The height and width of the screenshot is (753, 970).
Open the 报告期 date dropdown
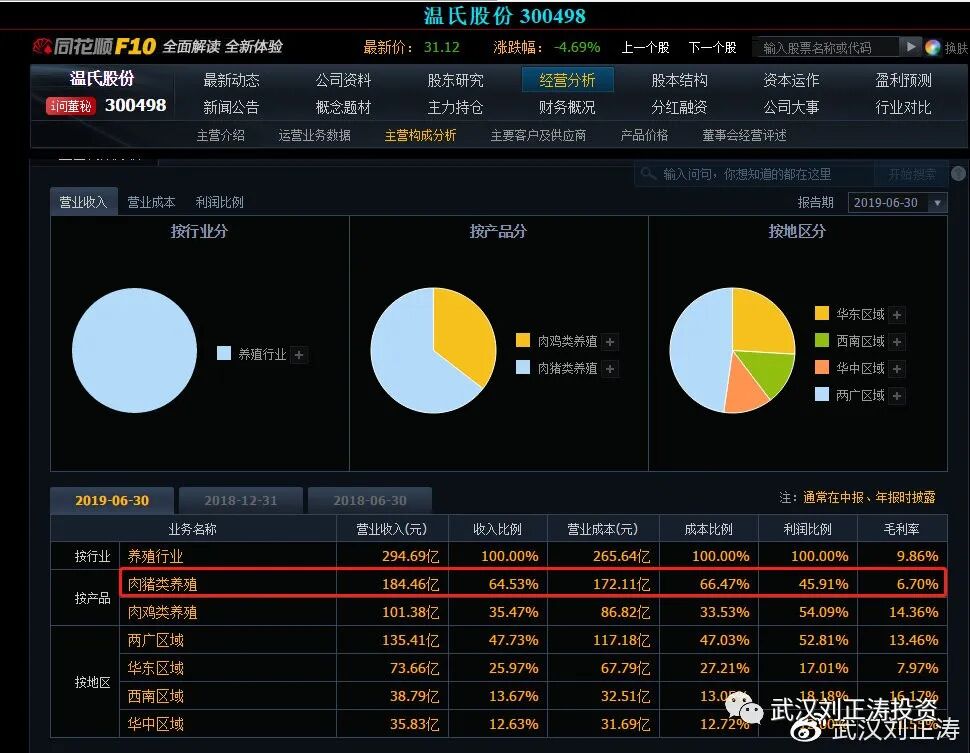(898, 202)
